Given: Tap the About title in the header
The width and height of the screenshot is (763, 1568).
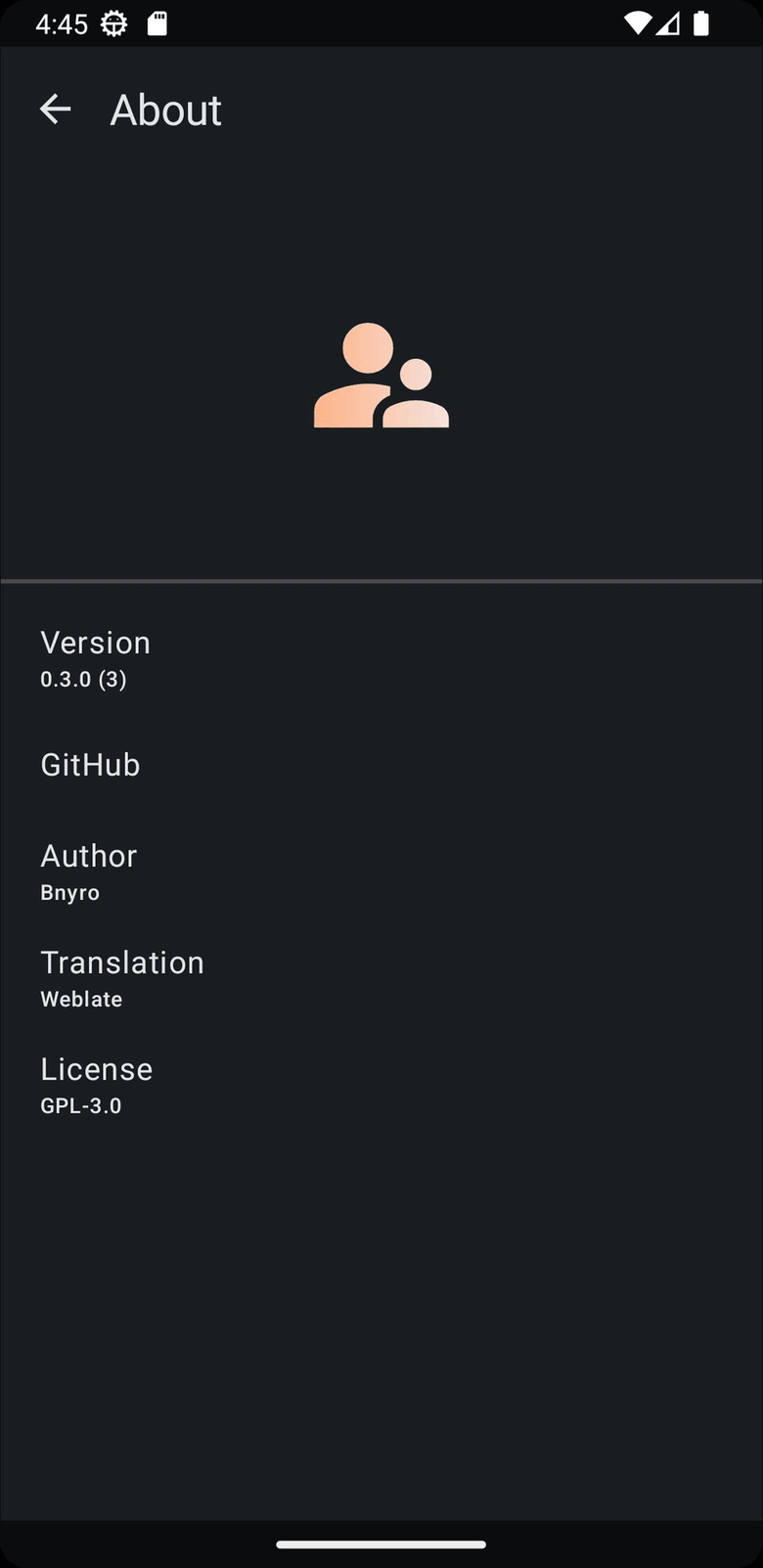Looking at the screenshot, I should click(x=165, y=110).
